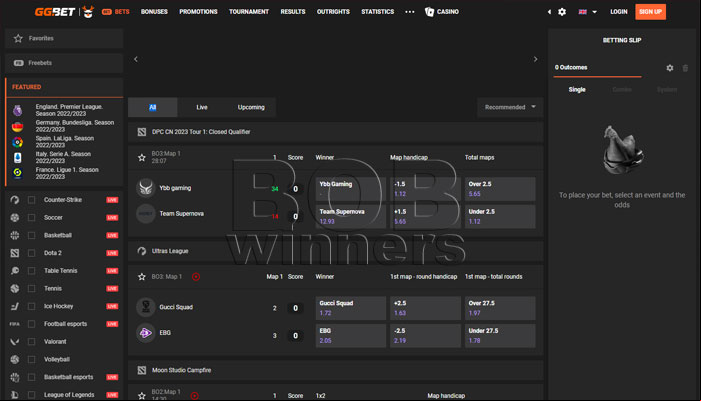Tick the Dota 2 checkbox
The image size is (701, 401).
click(x=31, y=253)
